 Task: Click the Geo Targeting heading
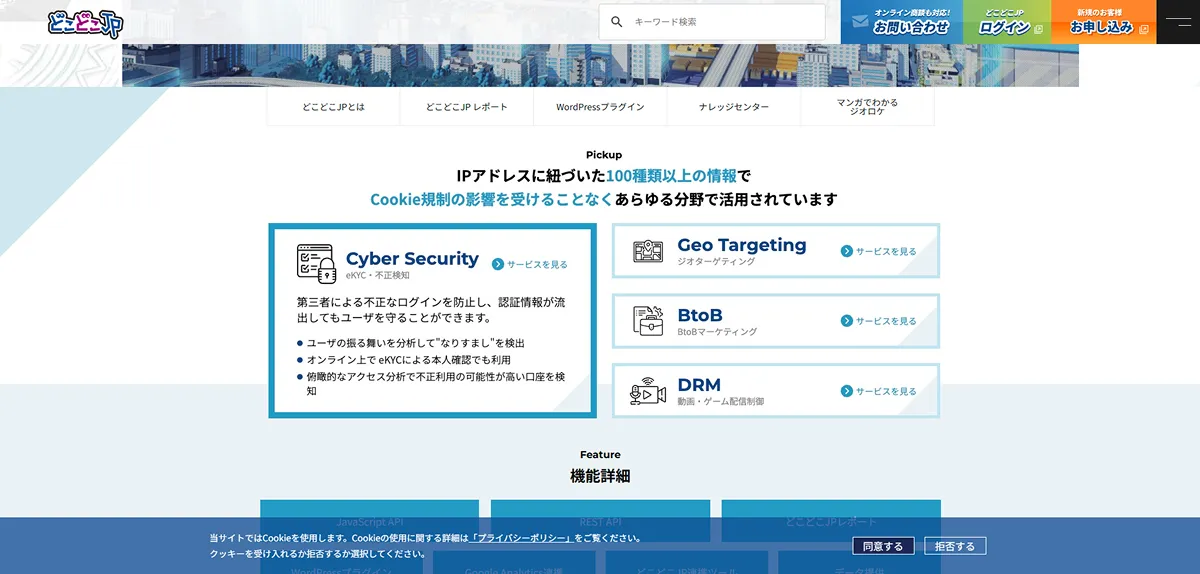click(x=742, y=245)
